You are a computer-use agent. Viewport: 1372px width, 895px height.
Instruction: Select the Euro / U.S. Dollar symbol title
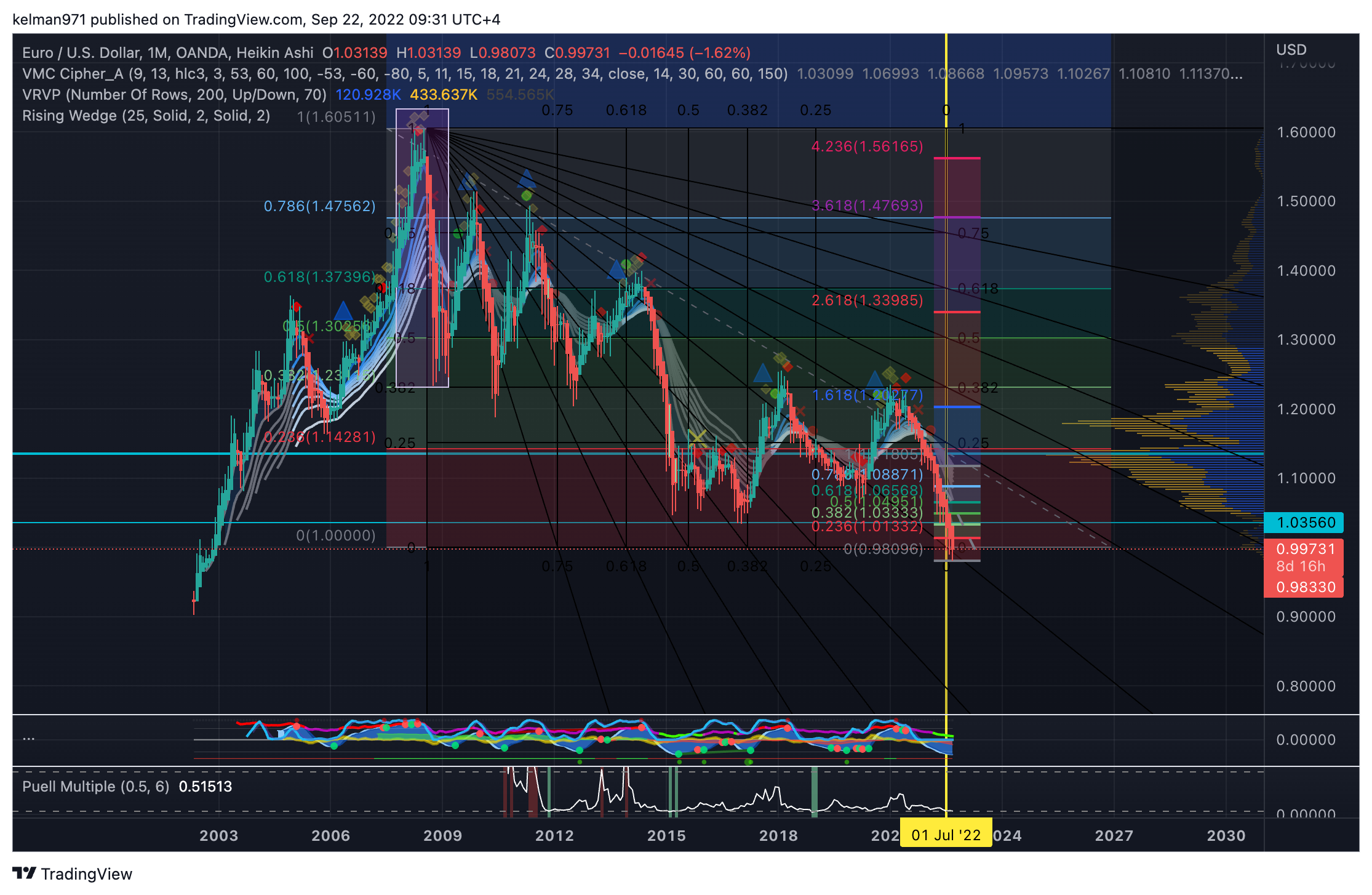[x=167, y=53]
